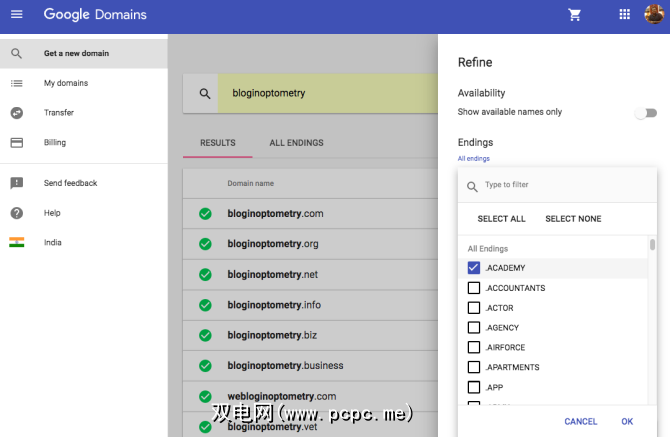The width and height of the screenshot is (670, 437).
Task: Confirm endings selection with OK
Action: pos(627,422)
